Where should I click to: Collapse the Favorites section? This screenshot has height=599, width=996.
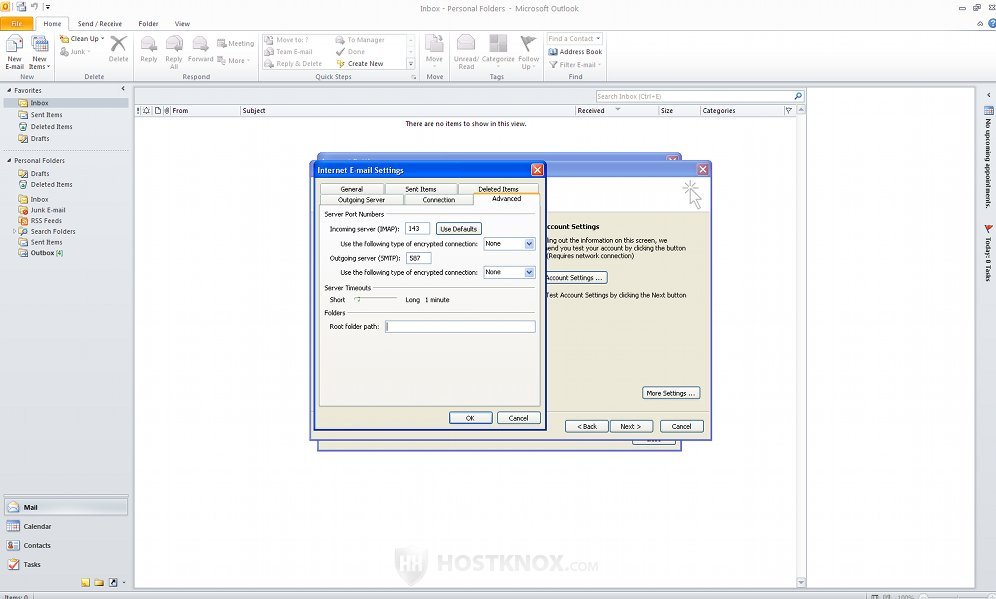point(9,90)
